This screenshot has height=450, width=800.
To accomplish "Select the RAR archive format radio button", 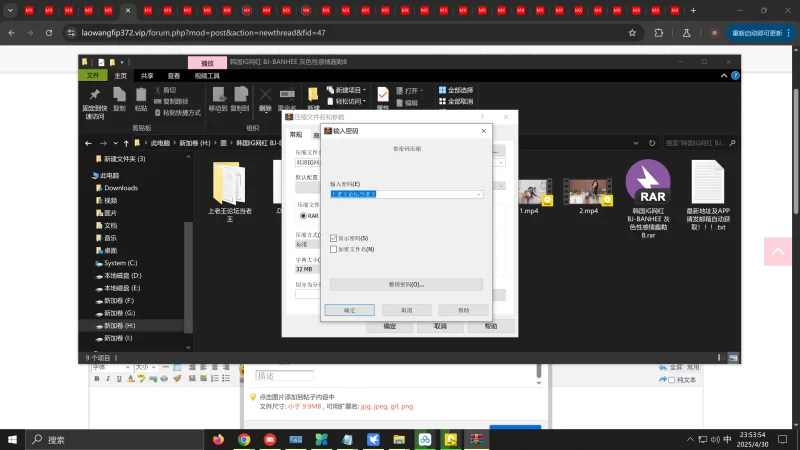I will (x=304, y=216).
